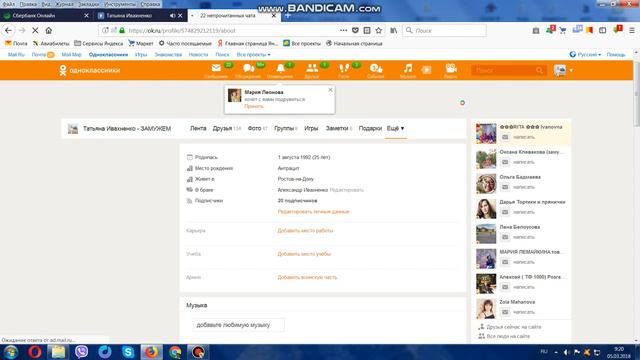Write message to Ольга Бадоева envelope icon
640x360 pixels.
tap(505, 187)
